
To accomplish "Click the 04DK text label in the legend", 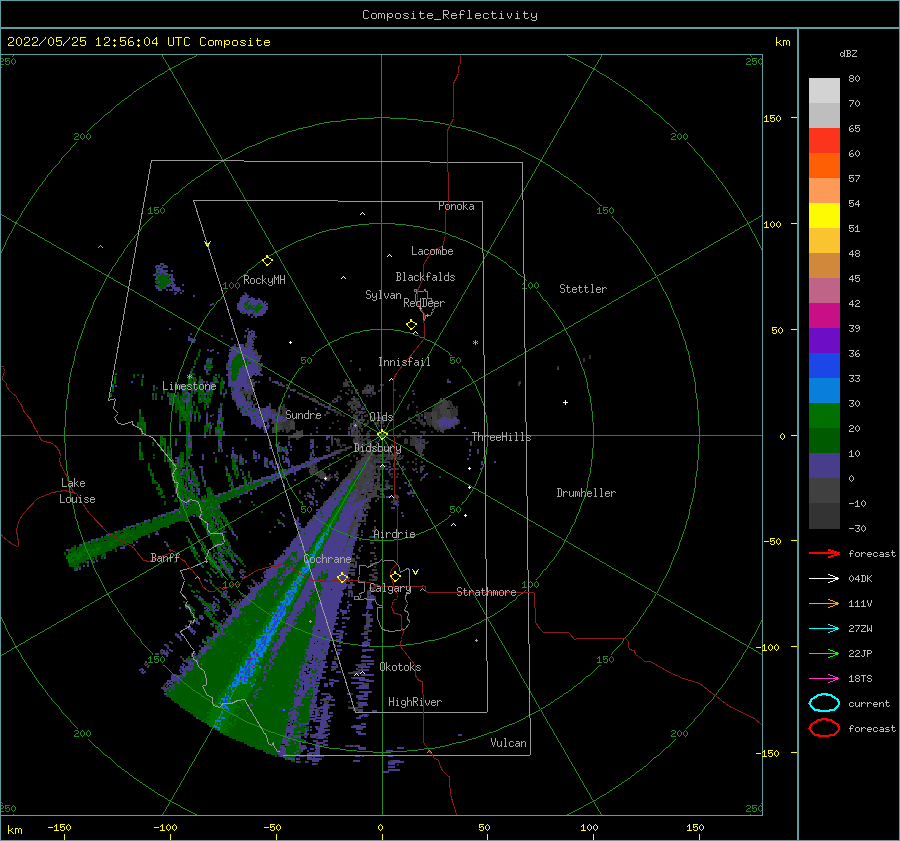I will [x=860, y=579].
